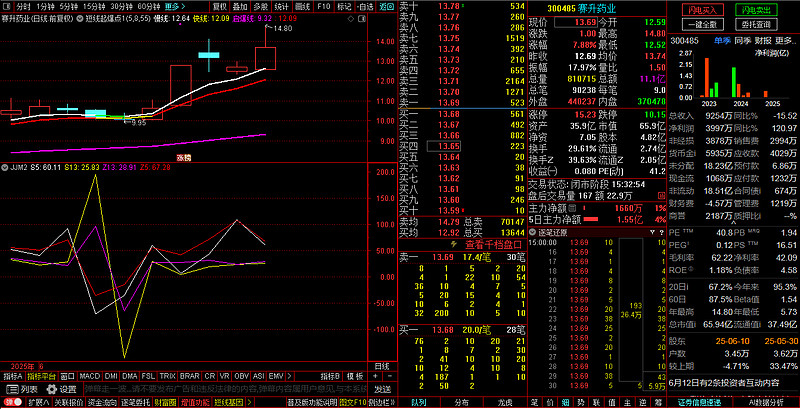The image size is (800, 409).
Task: Click the plus zoom-in button by 模板
Action: (x=375, y=376)
